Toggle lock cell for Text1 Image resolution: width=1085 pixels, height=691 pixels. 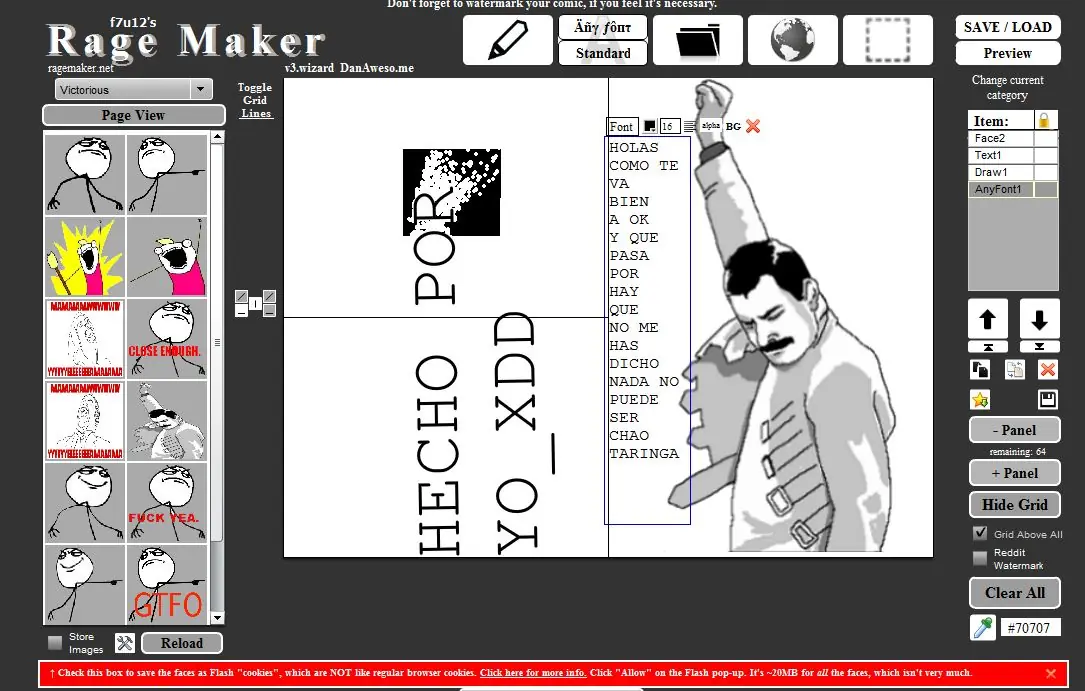tap(1046, 156)
